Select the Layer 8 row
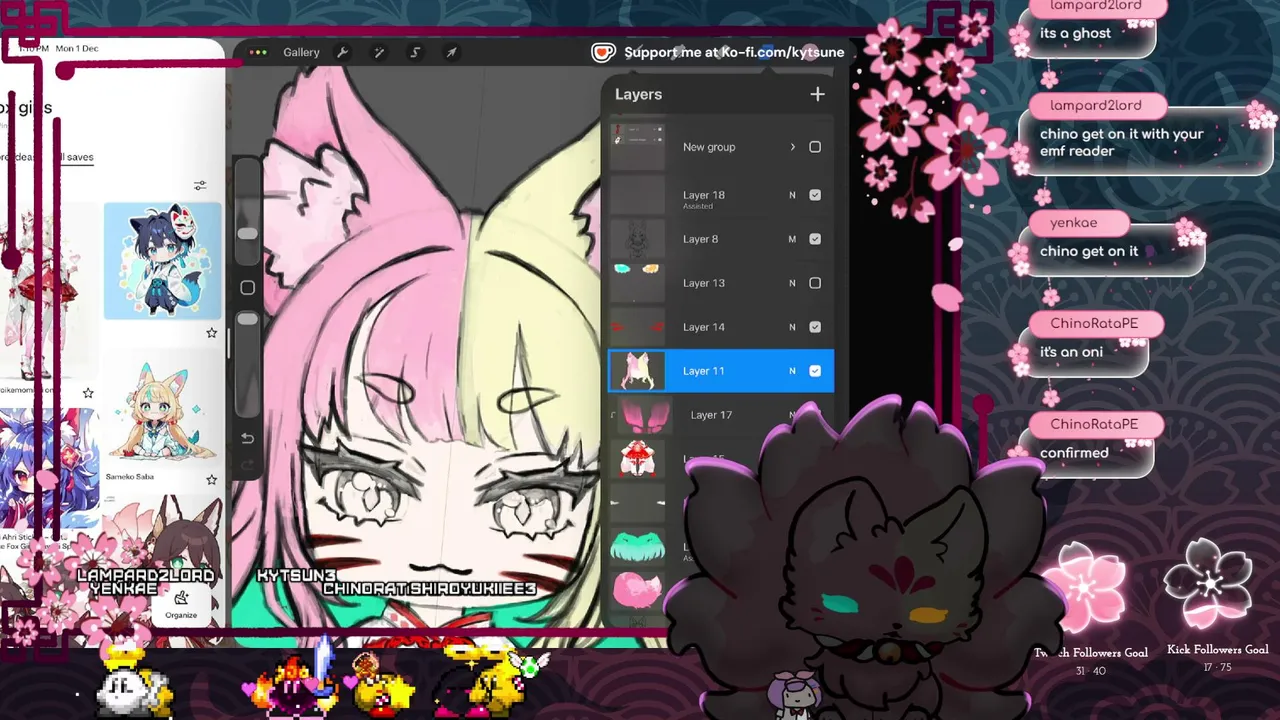 pos(721,239)
